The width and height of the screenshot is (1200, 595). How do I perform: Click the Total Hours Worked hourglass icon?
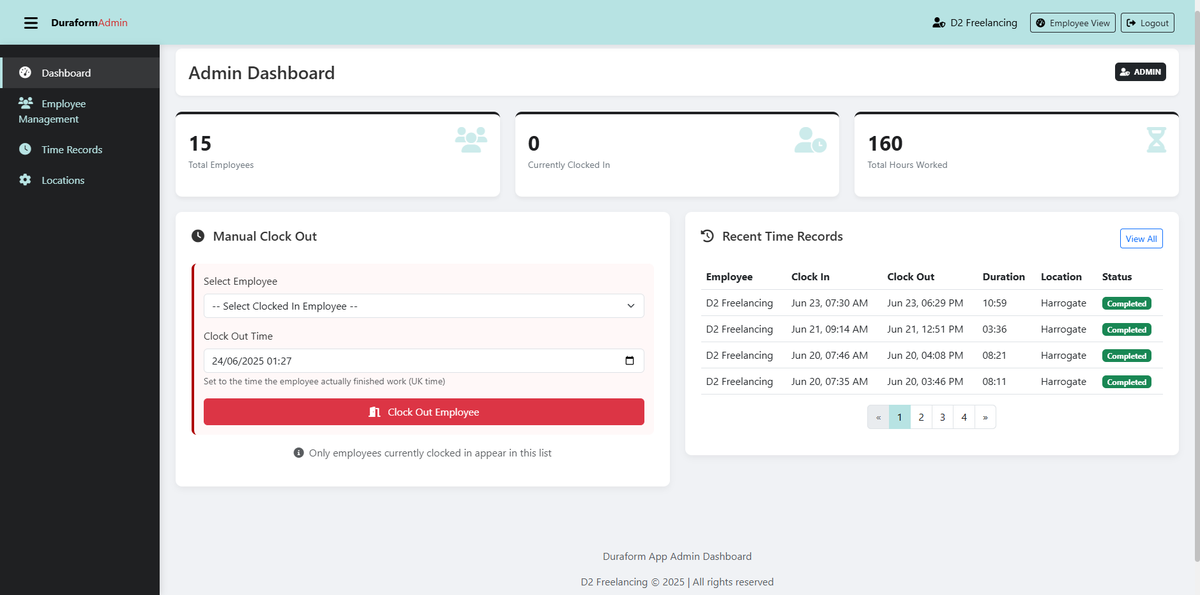point(1157,139)
